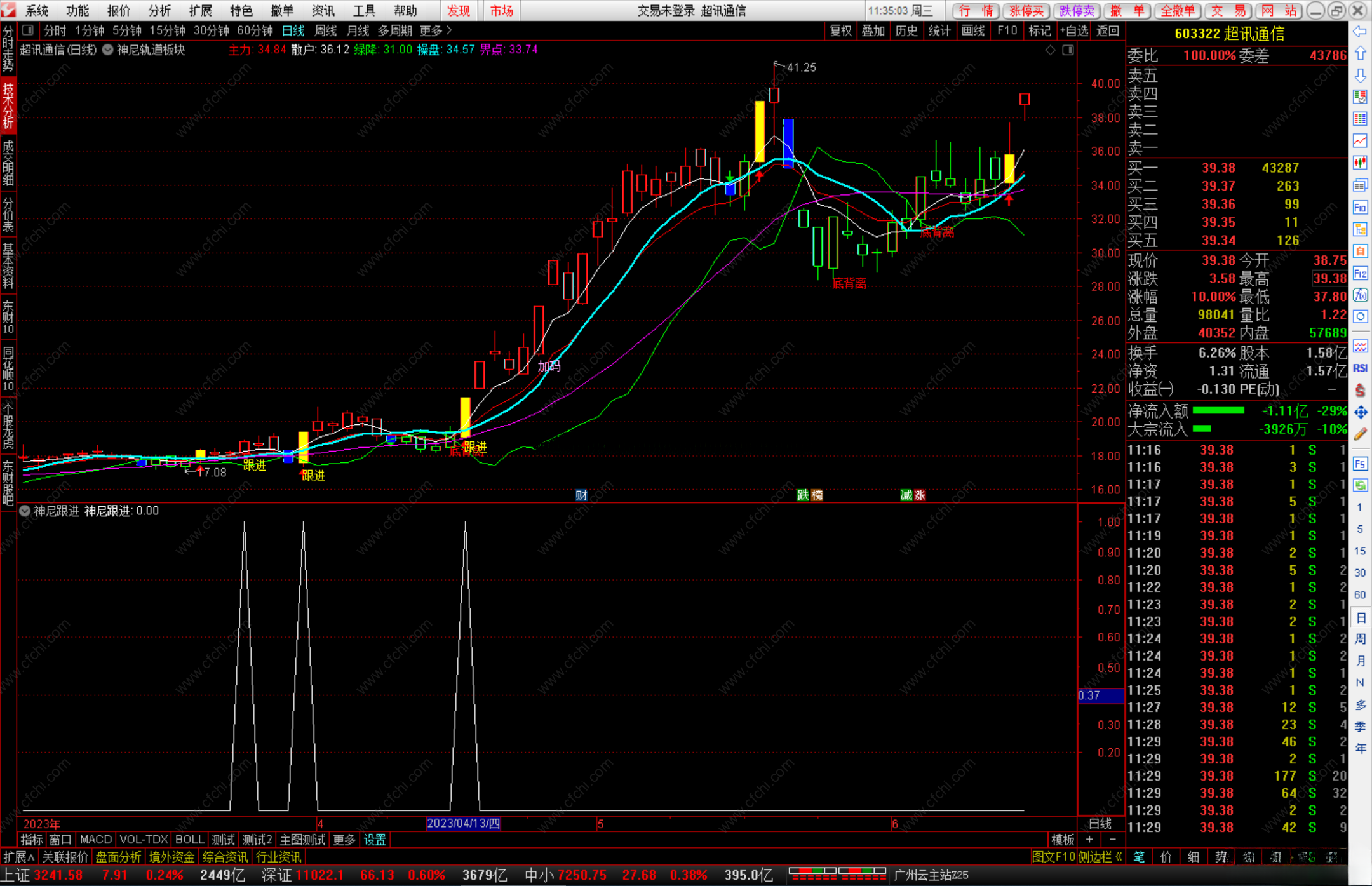Click the candlestick chart sidebar icon
Viewport: 1372px width, 886px height.
1360,163
